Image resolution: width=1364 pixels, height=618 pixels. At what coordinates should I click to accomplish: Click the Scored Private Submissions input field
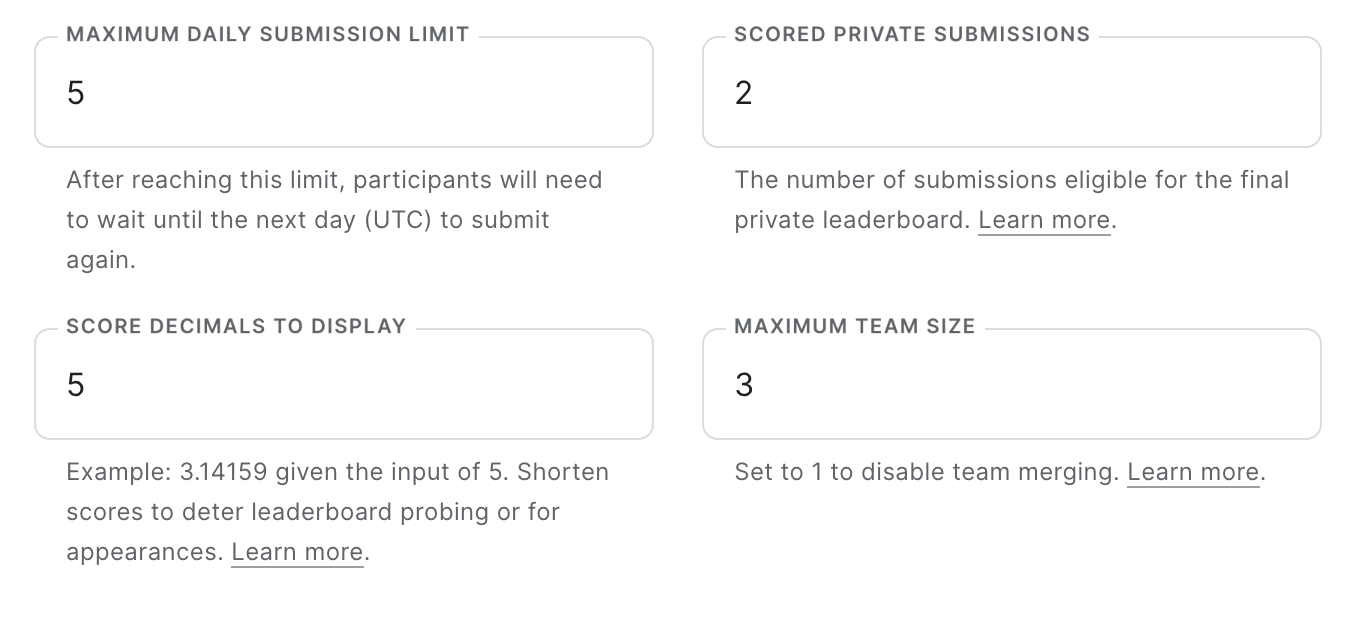click(x=1011, y=92)
